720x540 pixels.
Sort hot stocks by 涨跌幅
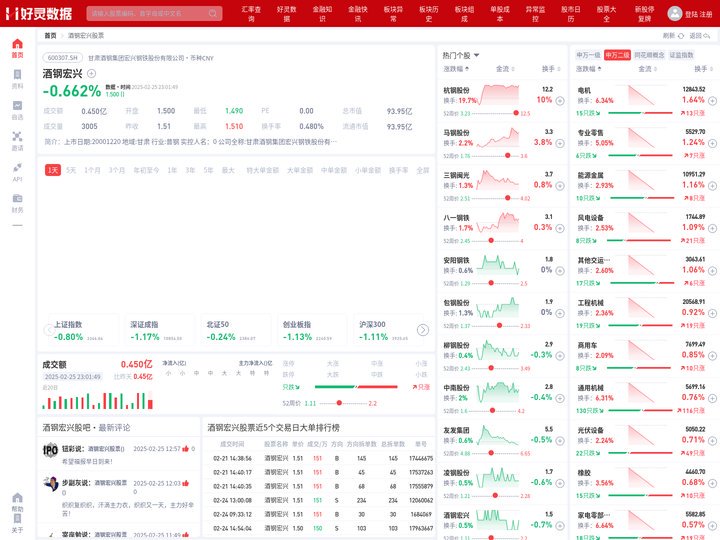click(x=456, y=69)
